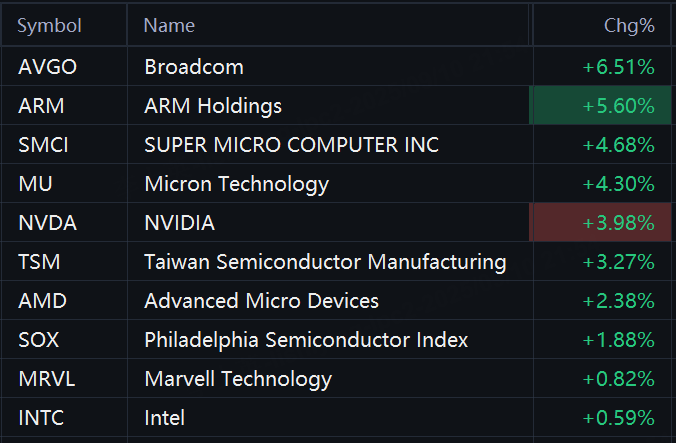Viewport: 676px width, 443px height.
Task: Select the AVGO ticker symbol
Action: pyautogui.click(x=47, y=67)
